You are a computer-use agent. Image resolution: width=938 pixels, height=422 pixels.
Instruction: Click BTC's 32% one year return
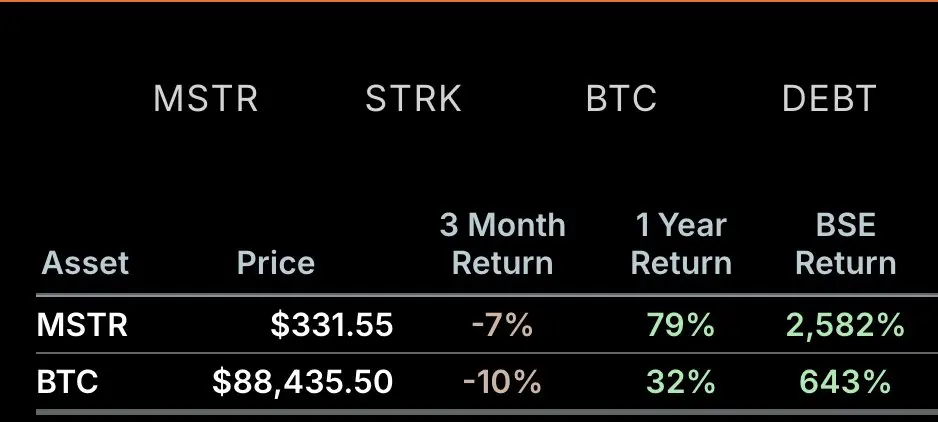[x=681, y=382]
